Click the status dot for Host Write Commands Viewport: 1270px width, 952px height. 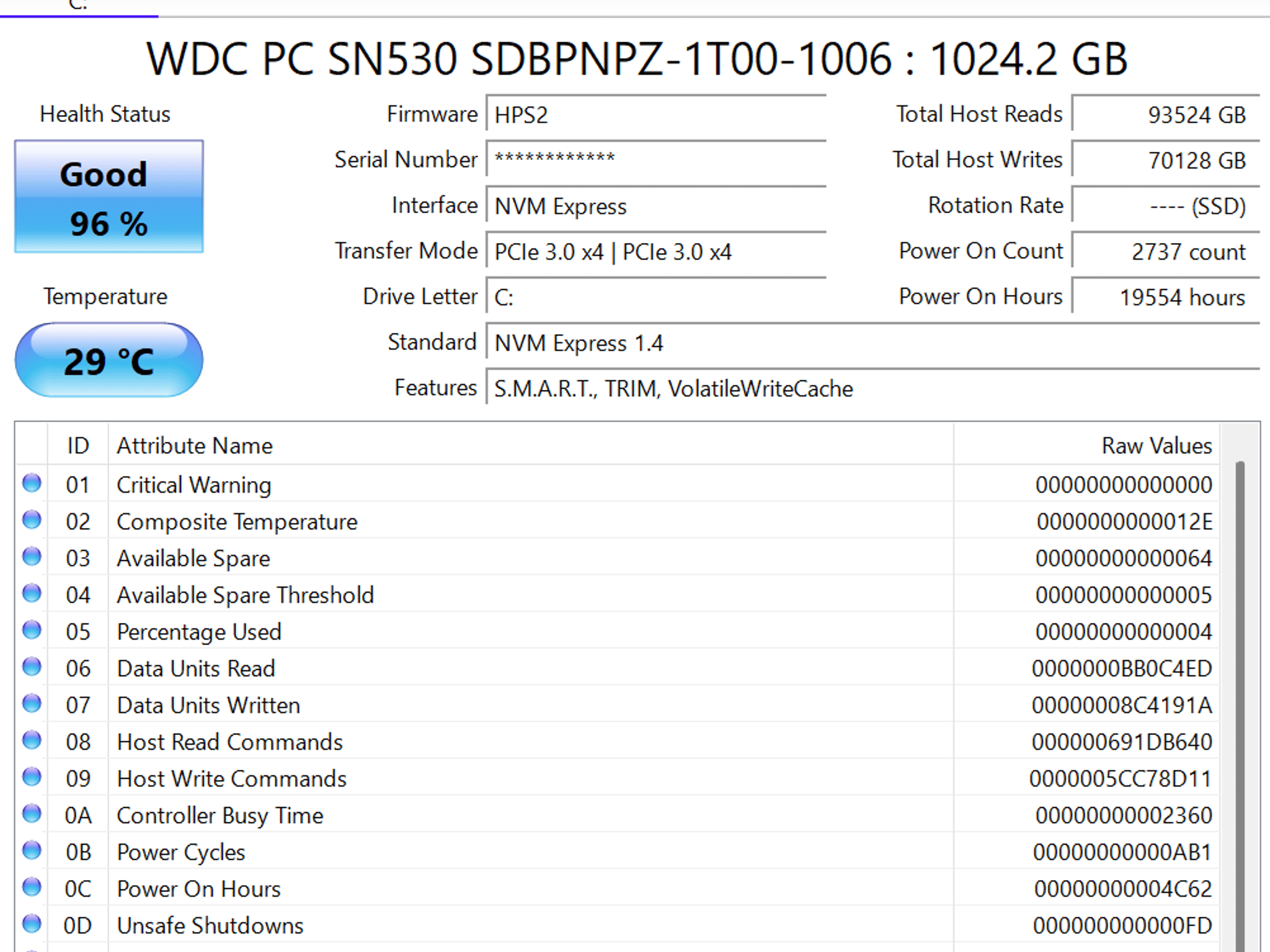click(32, 777)
